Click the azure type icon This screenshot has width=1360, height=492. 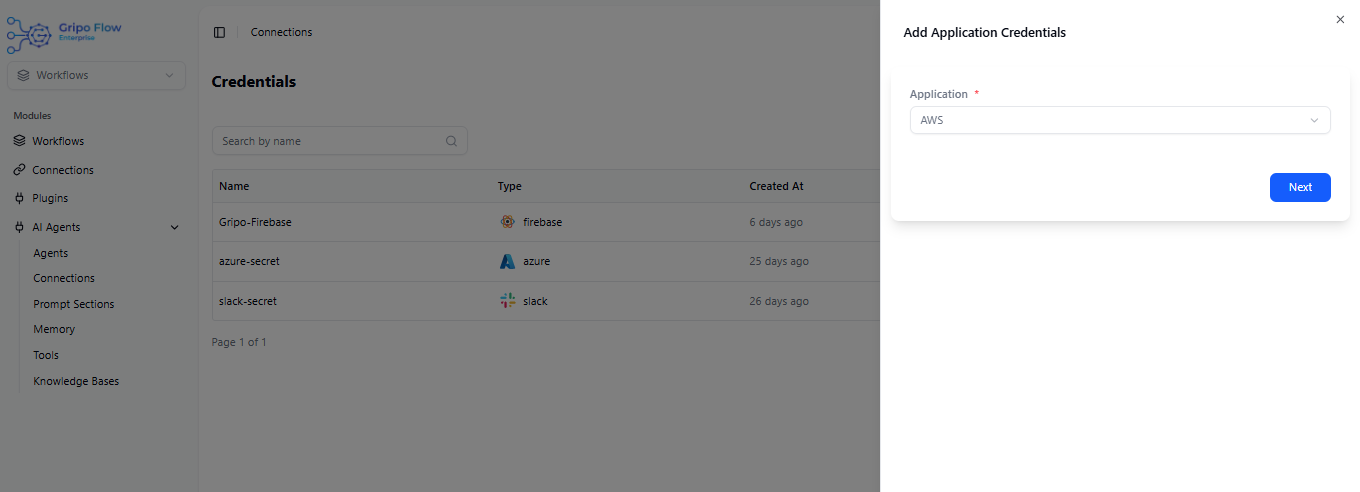click(x=507, y=261)
